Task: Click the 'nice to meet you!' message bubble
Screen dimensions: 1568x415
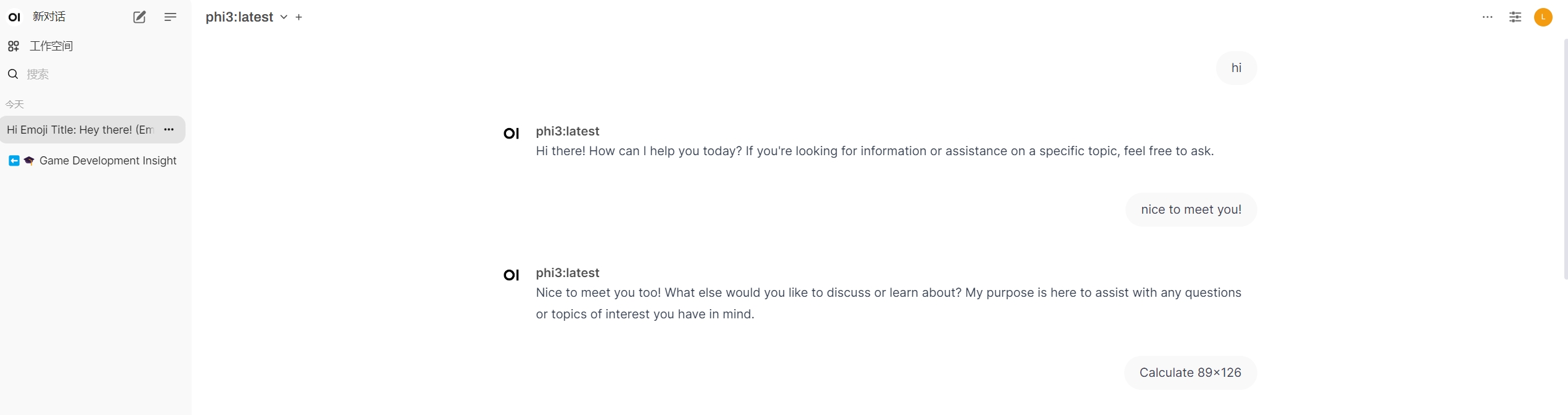Action: pos(1191,209)
